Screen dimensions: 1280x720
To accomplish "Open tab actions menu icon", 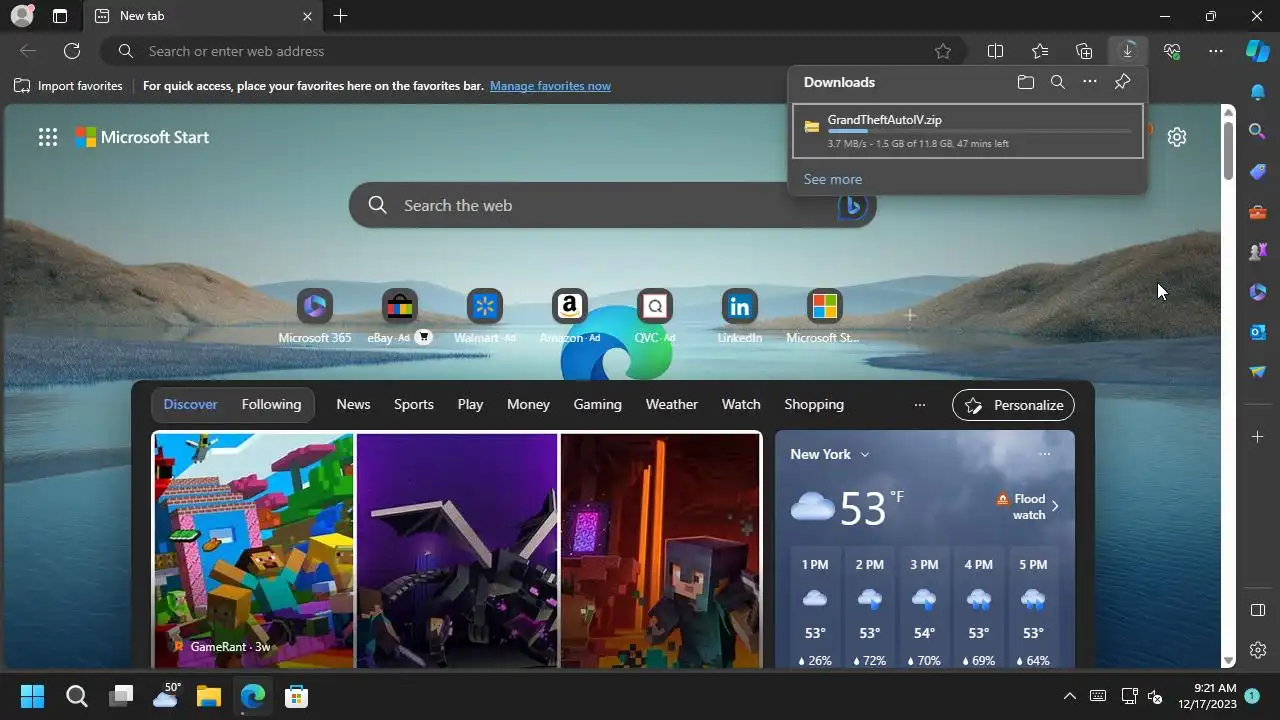I will coord(60,16).
